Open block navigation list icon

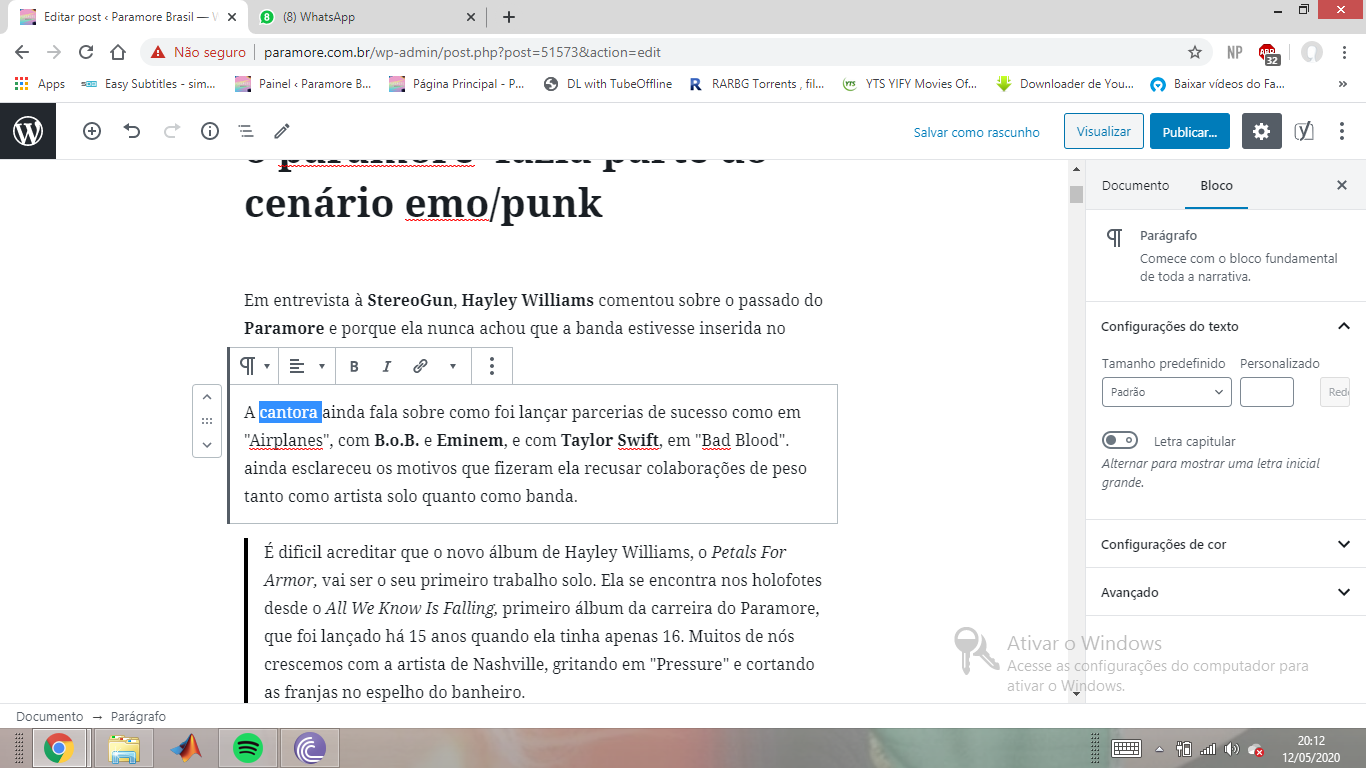(x=245, y=131)
